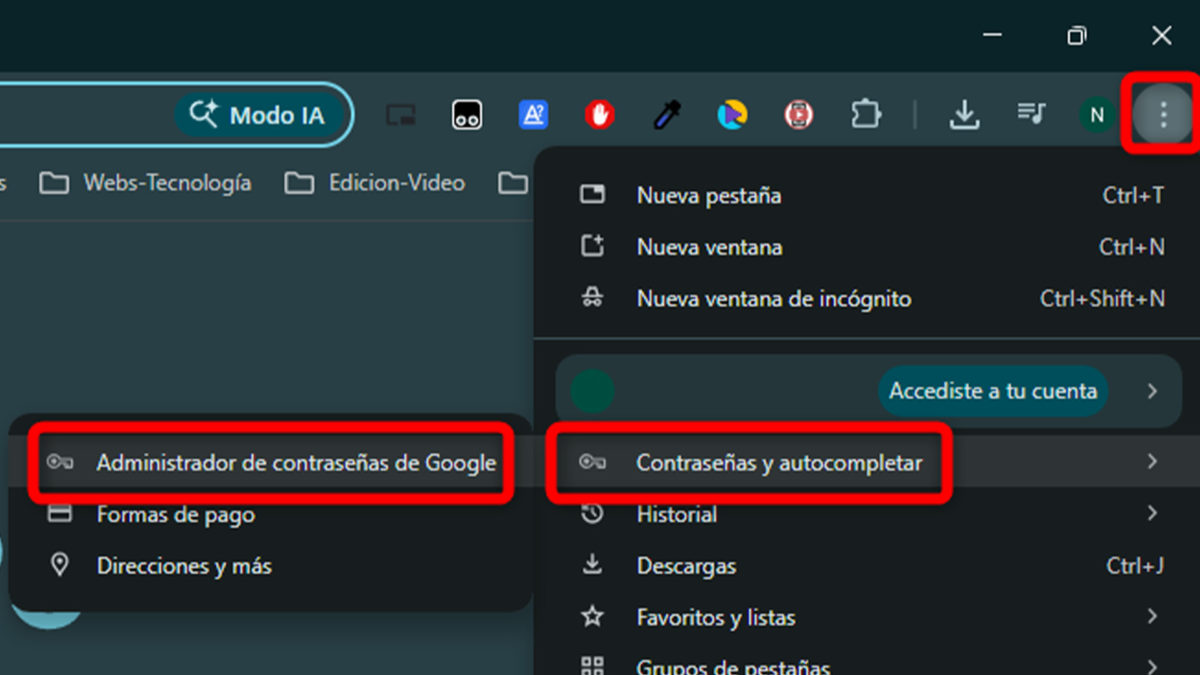Click the Ctrl+Shift+N shortcut label

coord(1102,298)
